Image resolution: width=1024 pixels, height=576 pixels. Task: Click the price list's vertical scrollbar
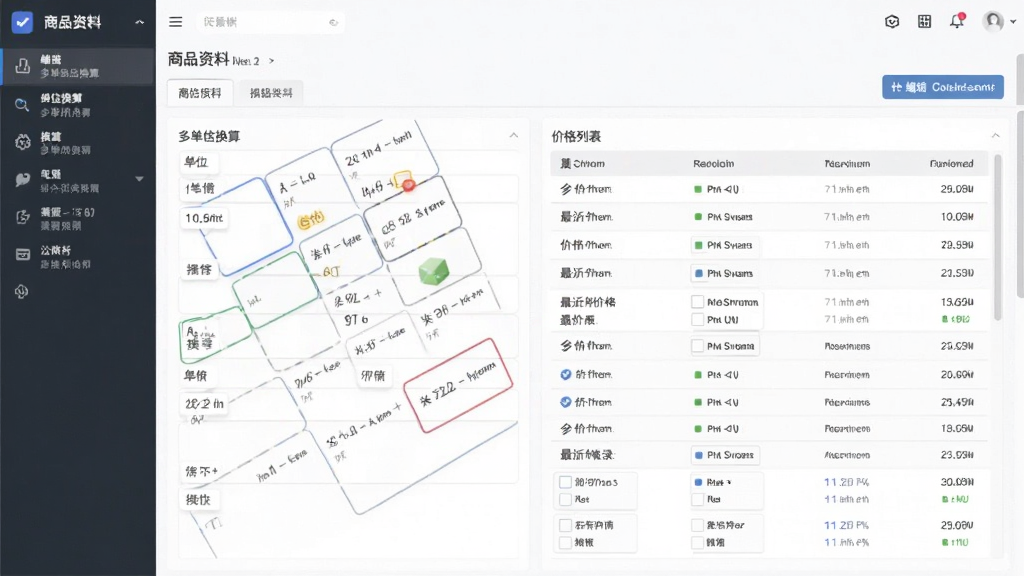pos(997,238)
